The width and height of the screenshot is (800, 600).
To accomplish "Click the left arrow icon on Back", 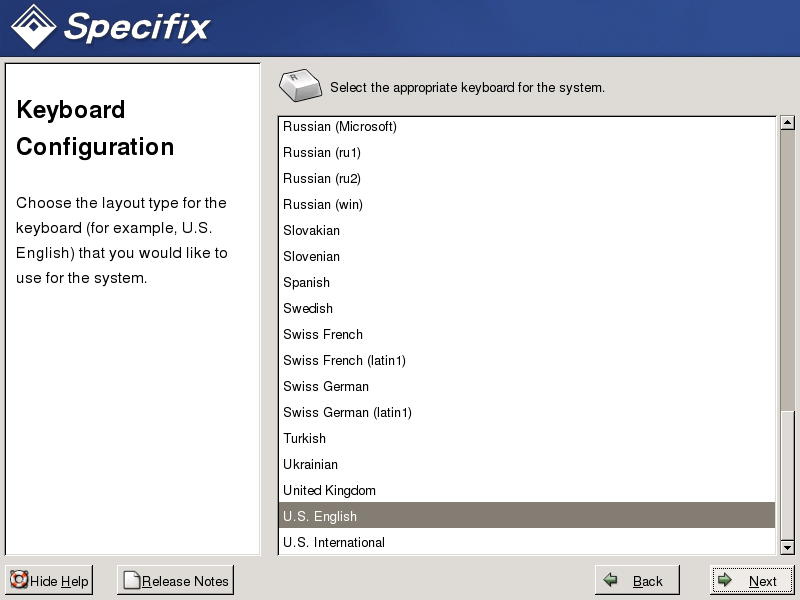I will (611, 580).
